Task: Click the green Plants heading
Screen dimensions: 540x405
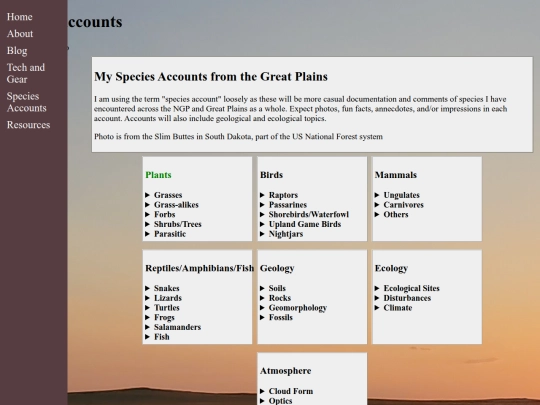Action: pyautogui.click(x=158, y=175)
